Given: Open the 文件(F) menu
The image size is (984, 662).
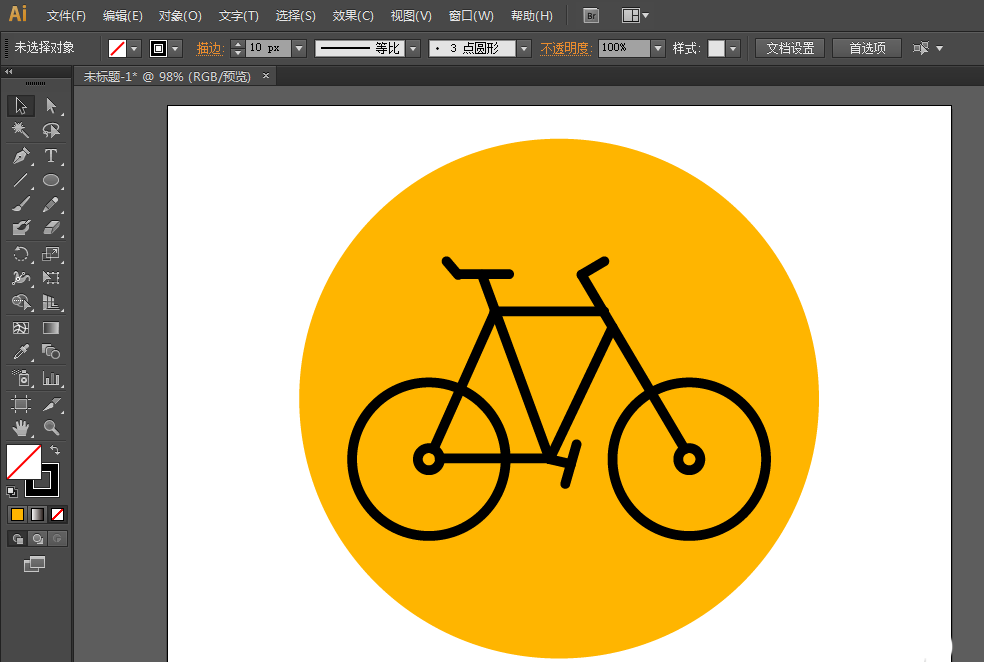Looking at the screenshot, I should pos(66,16).
